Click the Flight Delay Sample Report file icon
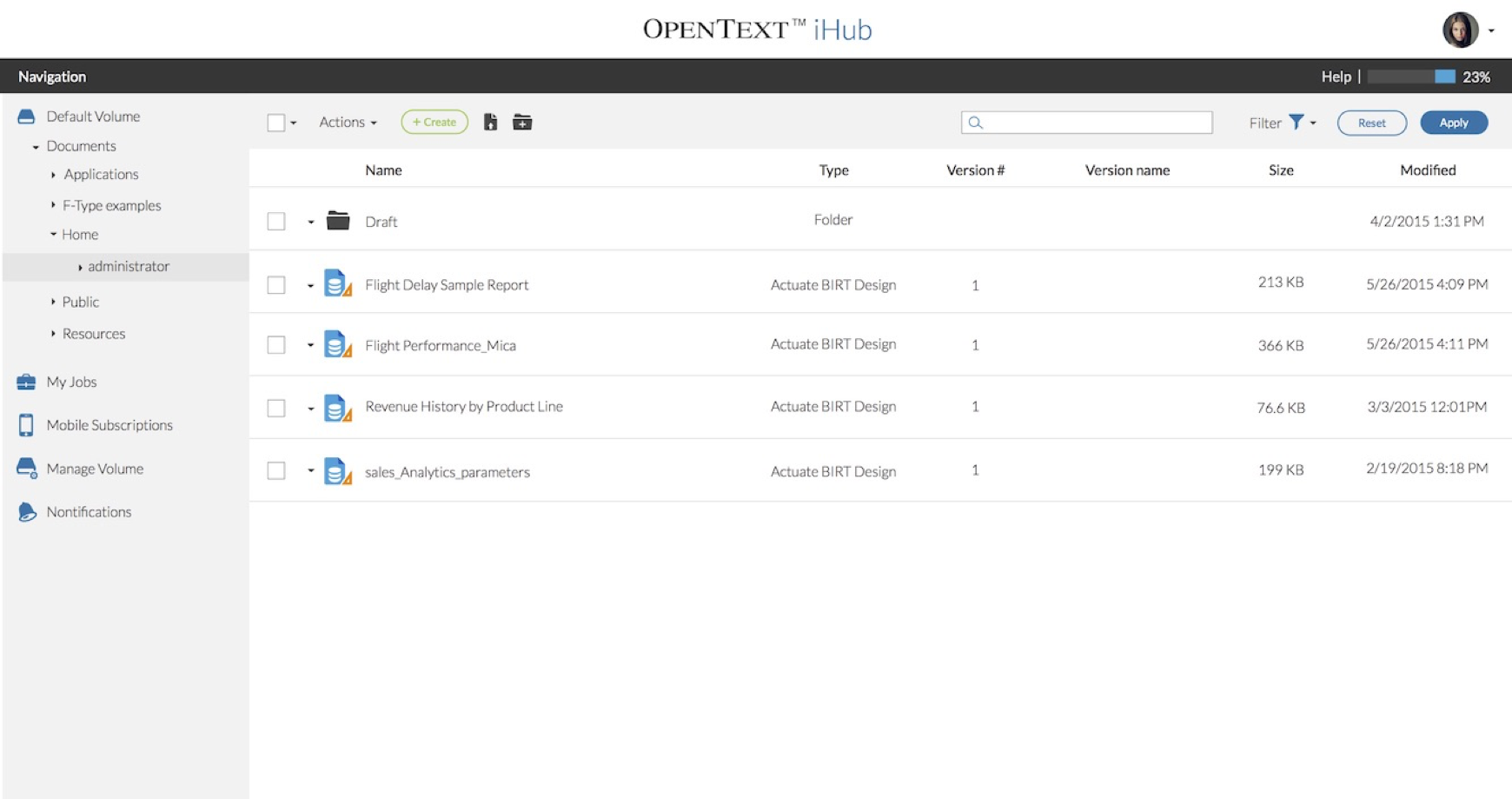 point(338,283)
